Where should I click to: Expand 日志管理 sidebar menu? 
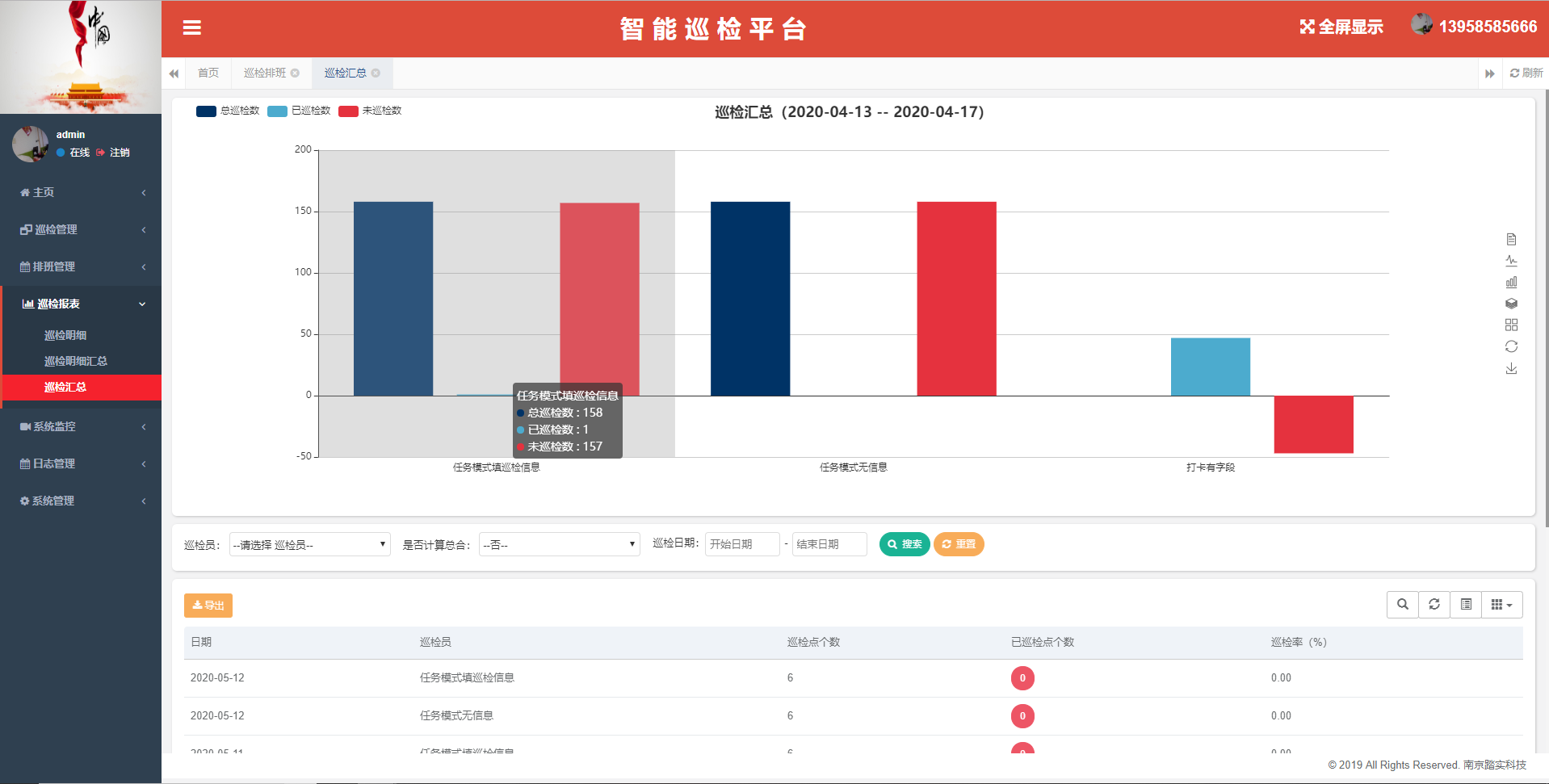(81, 463)
